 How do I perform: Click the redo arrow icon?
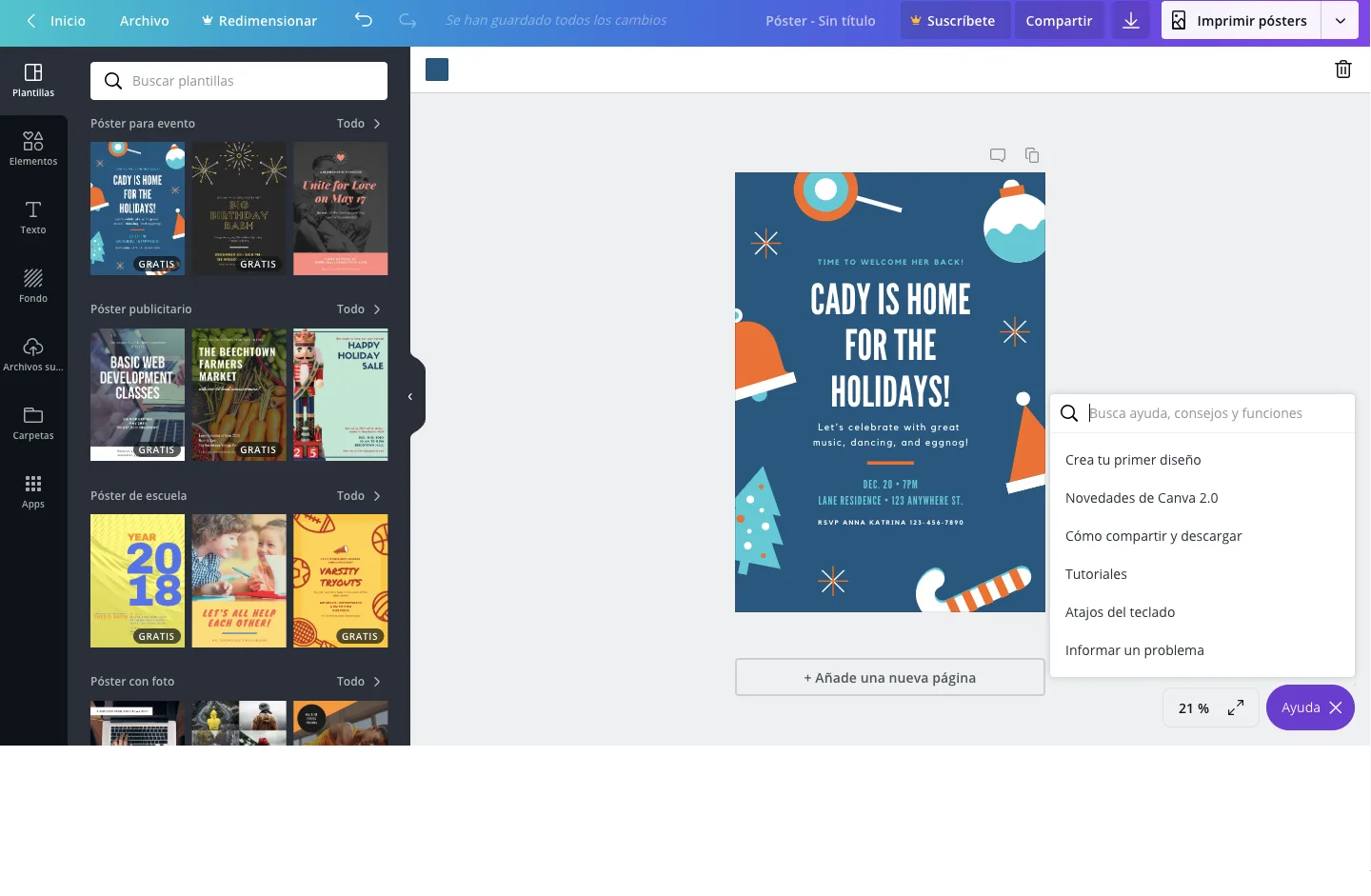coord(407,20)
